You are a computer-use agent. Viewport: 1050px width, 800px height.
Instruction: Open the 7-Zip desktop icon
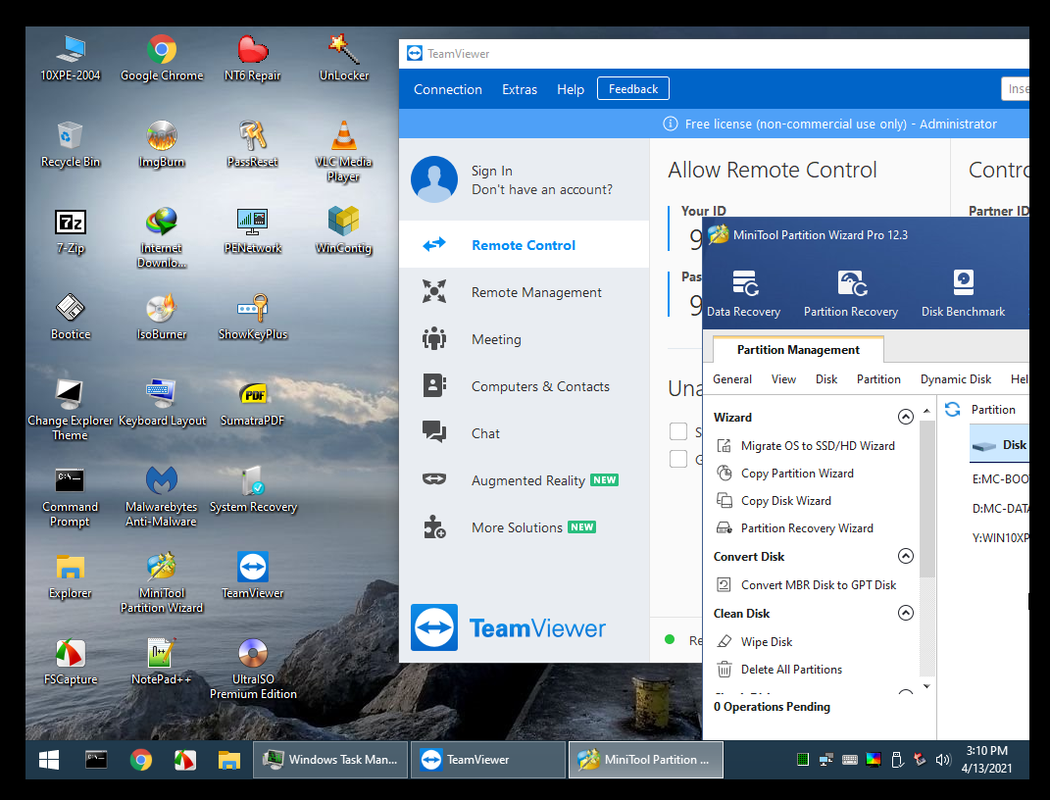[70, 231]
